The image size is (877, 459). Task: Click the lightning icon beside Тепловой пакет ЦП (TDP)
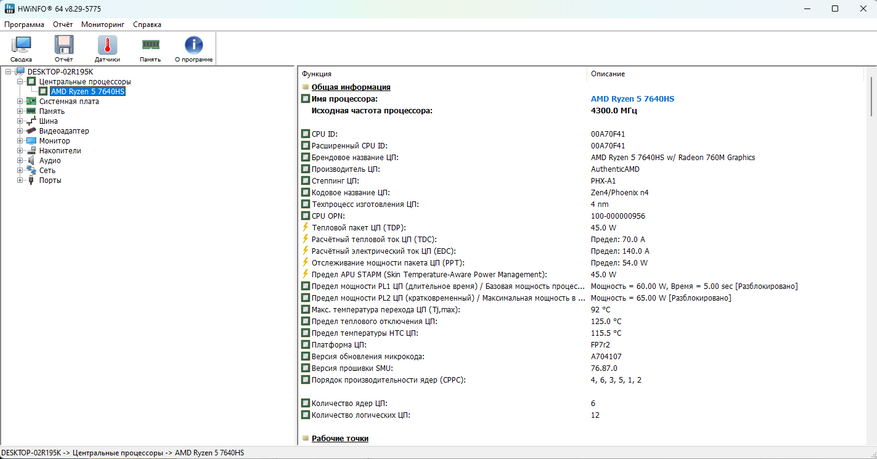(305, 227)
